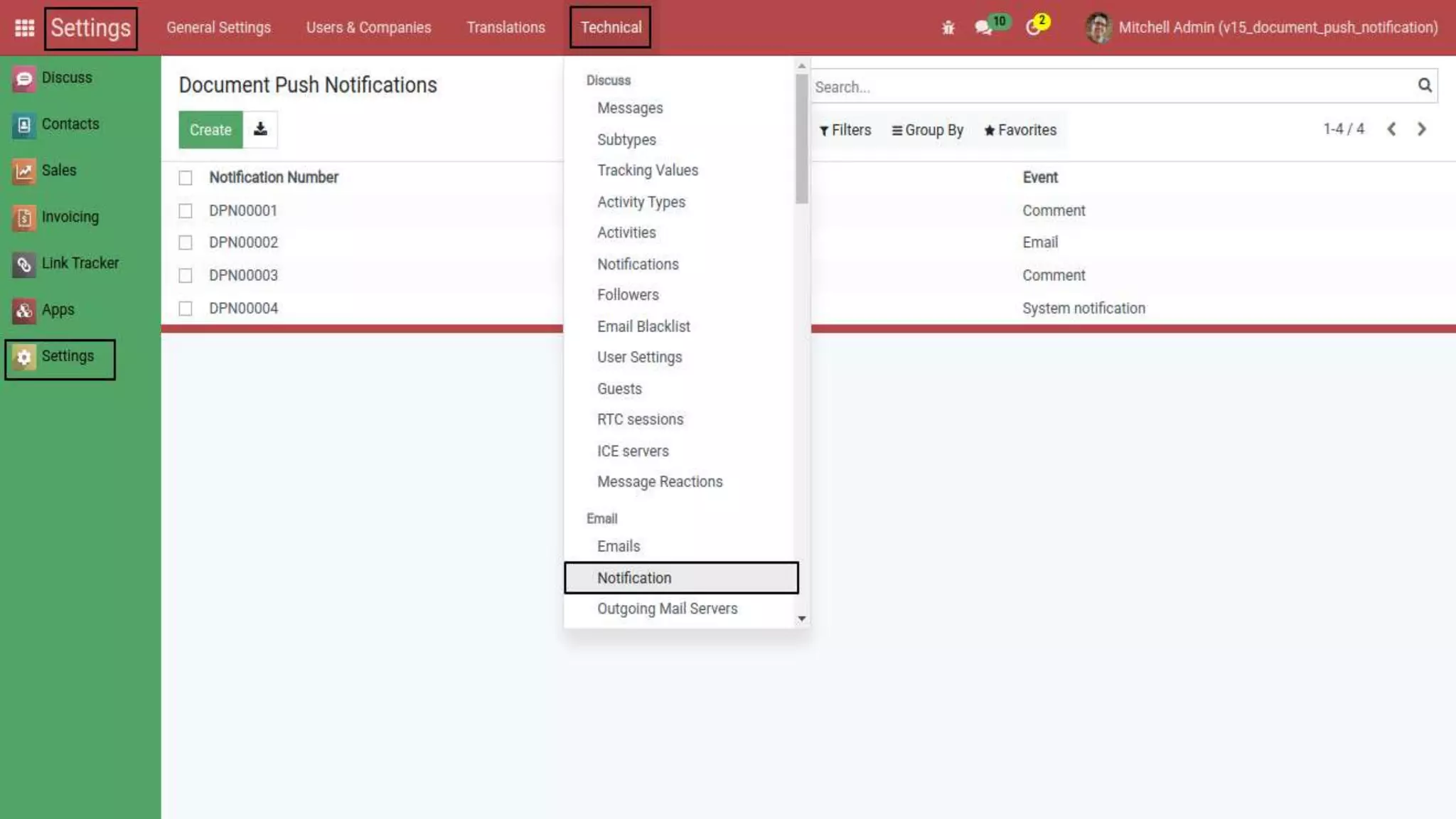Click the Technical menu scrollbar down arrow

click(802, 619)
